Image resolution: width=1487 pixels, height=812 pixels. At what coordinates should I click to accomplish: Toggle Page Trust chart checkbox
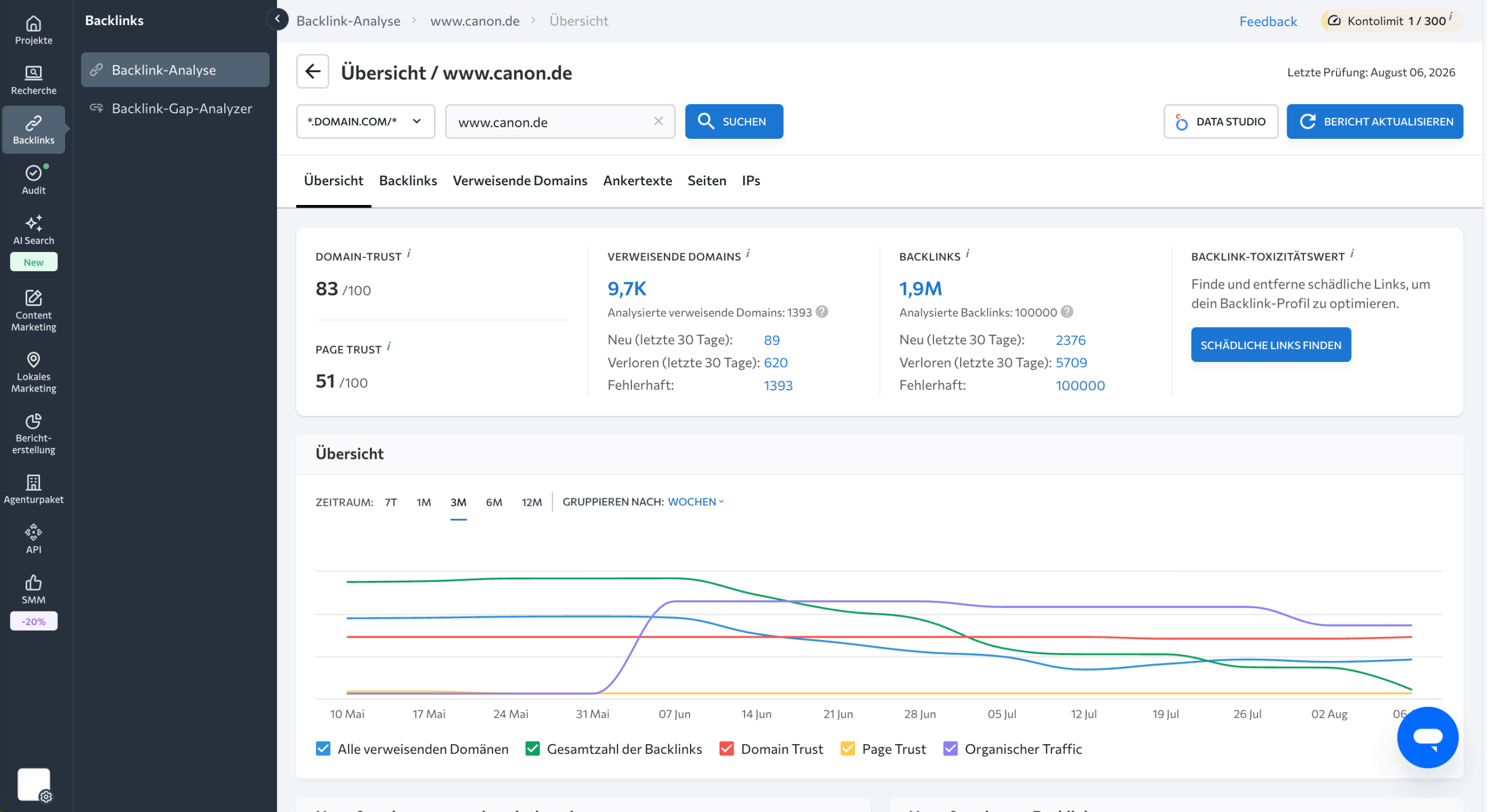click(x=847, y=748)
